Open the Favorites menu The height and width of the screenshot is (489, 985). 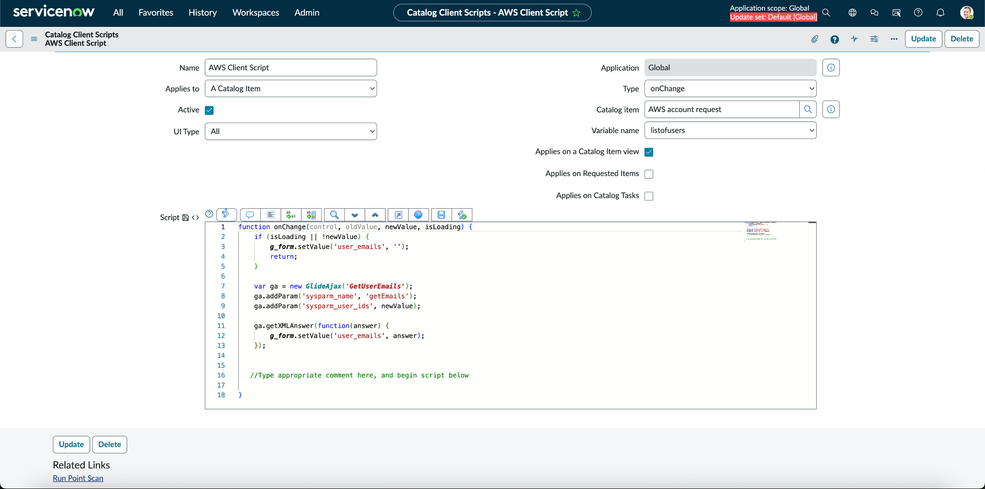tap(156, 13)
